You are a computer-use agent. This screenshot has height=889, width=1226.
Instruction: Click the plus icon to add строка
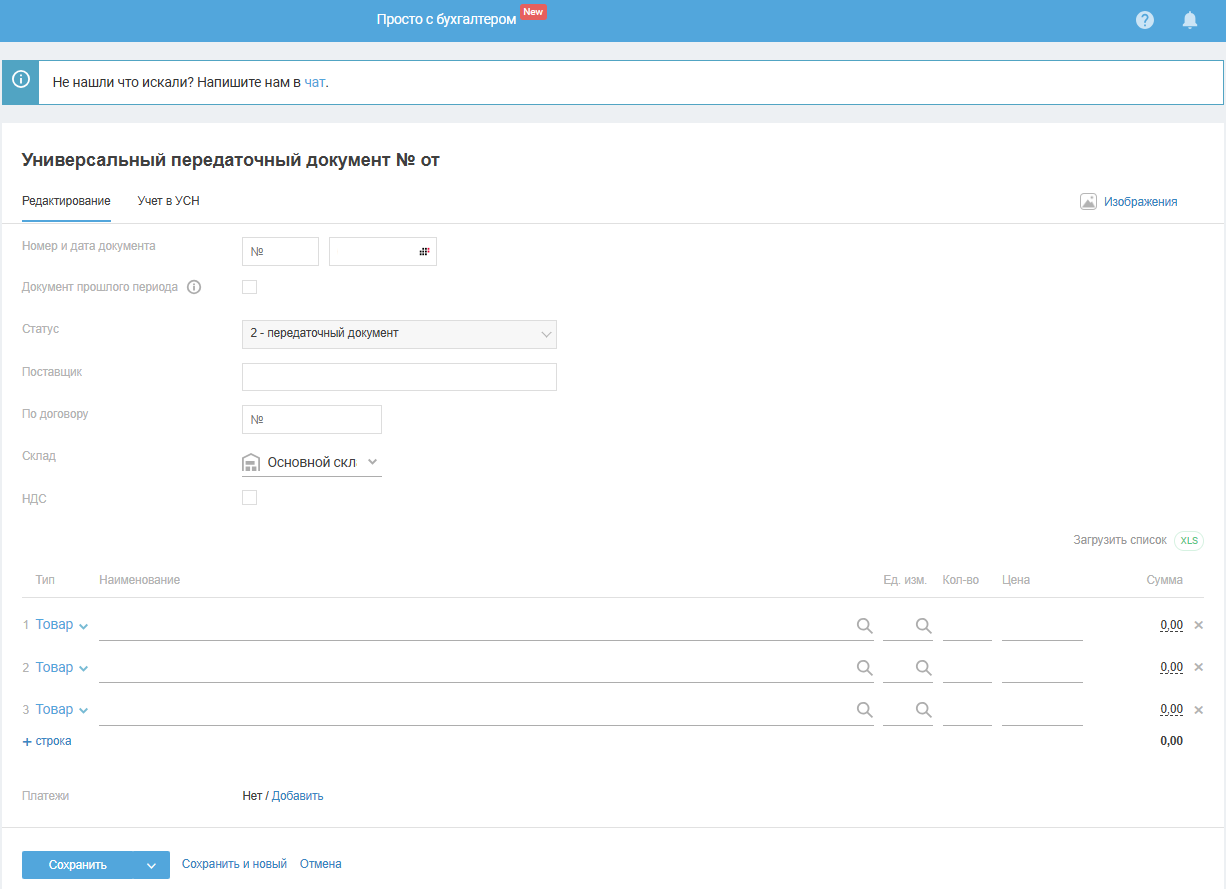(x=27, y=742)
